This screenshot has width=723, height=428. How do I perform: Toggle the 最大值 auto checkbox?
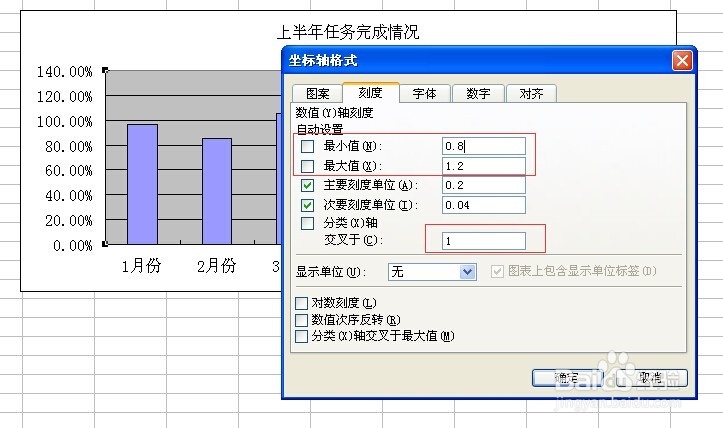tap(307, 166)
